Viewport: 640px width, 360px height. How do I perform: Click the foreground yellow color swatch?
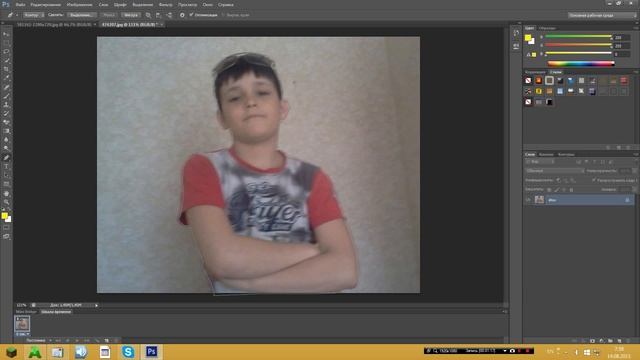(x=528, y=38)
